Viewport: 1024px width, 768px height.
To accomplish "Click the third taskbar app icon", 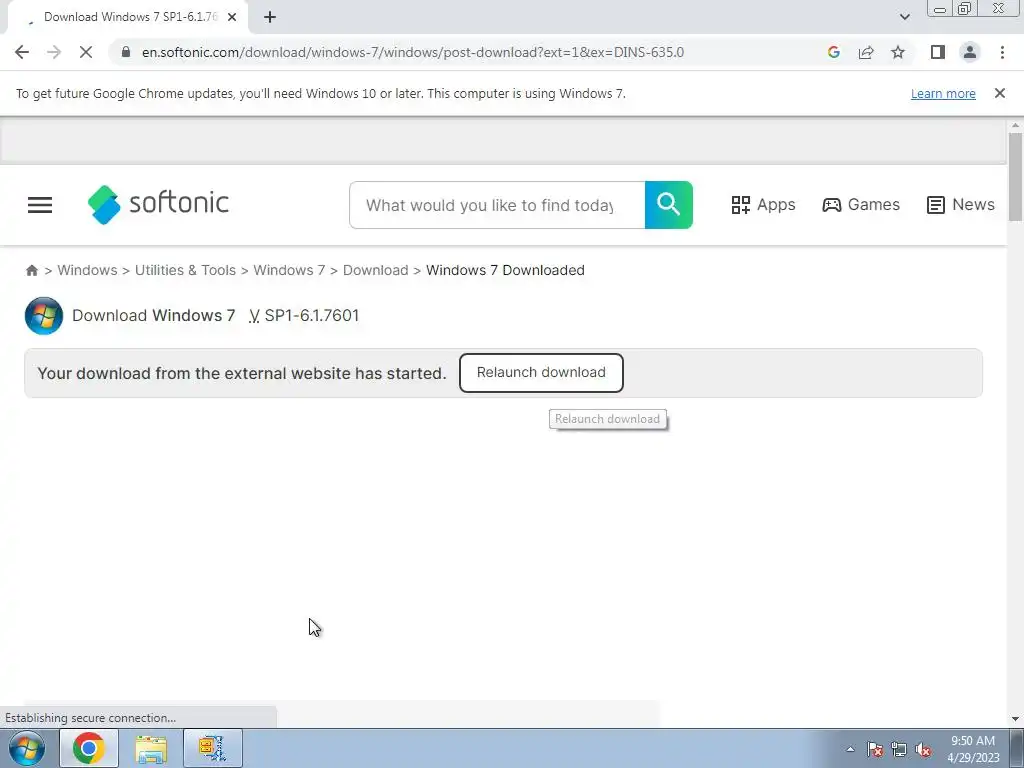I will tap(213, 748).
